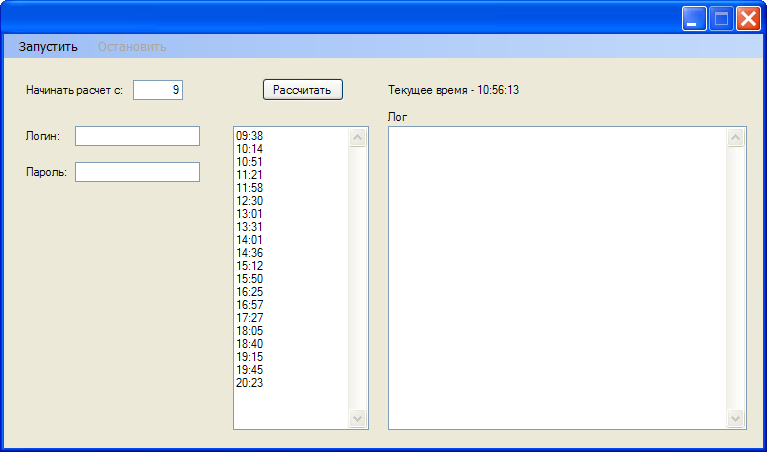Click the Логин label

(43, 136)
